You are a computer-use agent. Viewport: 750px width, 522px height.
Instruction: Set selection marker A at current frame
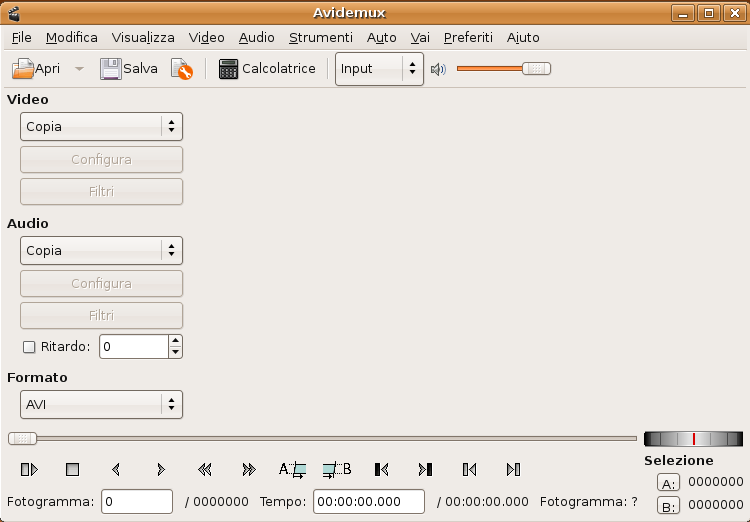[x=292, y=469]
